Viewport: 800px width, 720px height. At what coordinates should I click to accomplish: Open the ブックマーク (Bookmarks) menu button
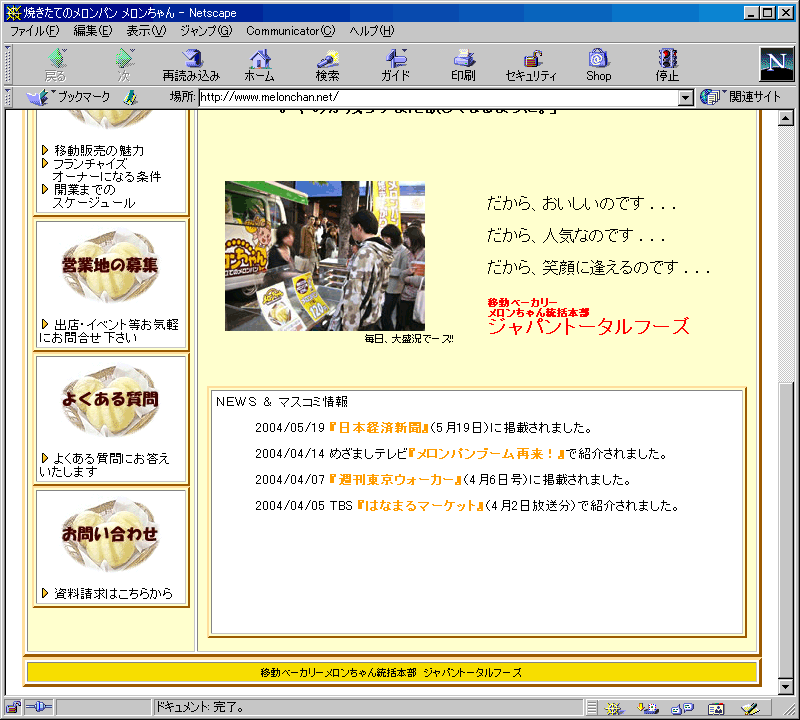point(68,96)
